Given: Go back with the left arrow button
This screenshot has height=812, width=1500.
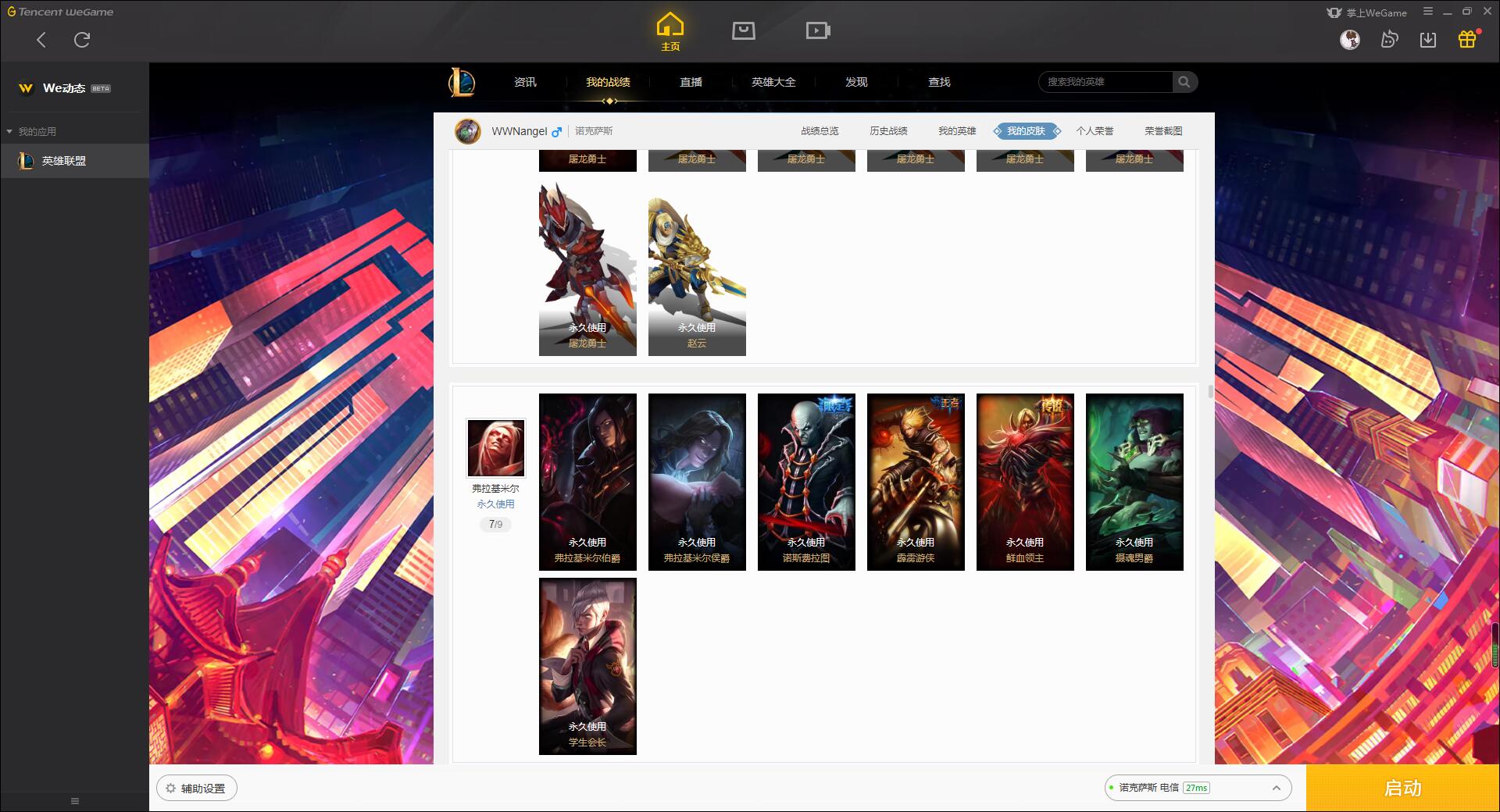Looking at the screenshot, I should (41, 40).
